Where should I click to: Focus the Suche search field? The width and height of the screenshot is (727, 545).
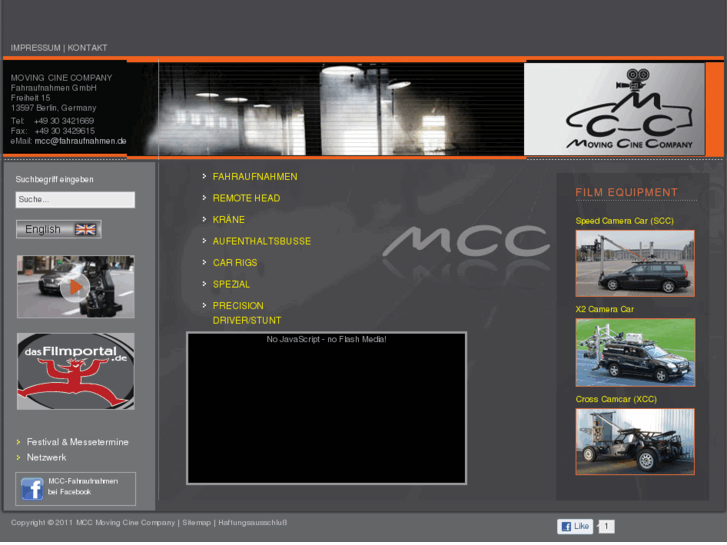coord(75,199)
